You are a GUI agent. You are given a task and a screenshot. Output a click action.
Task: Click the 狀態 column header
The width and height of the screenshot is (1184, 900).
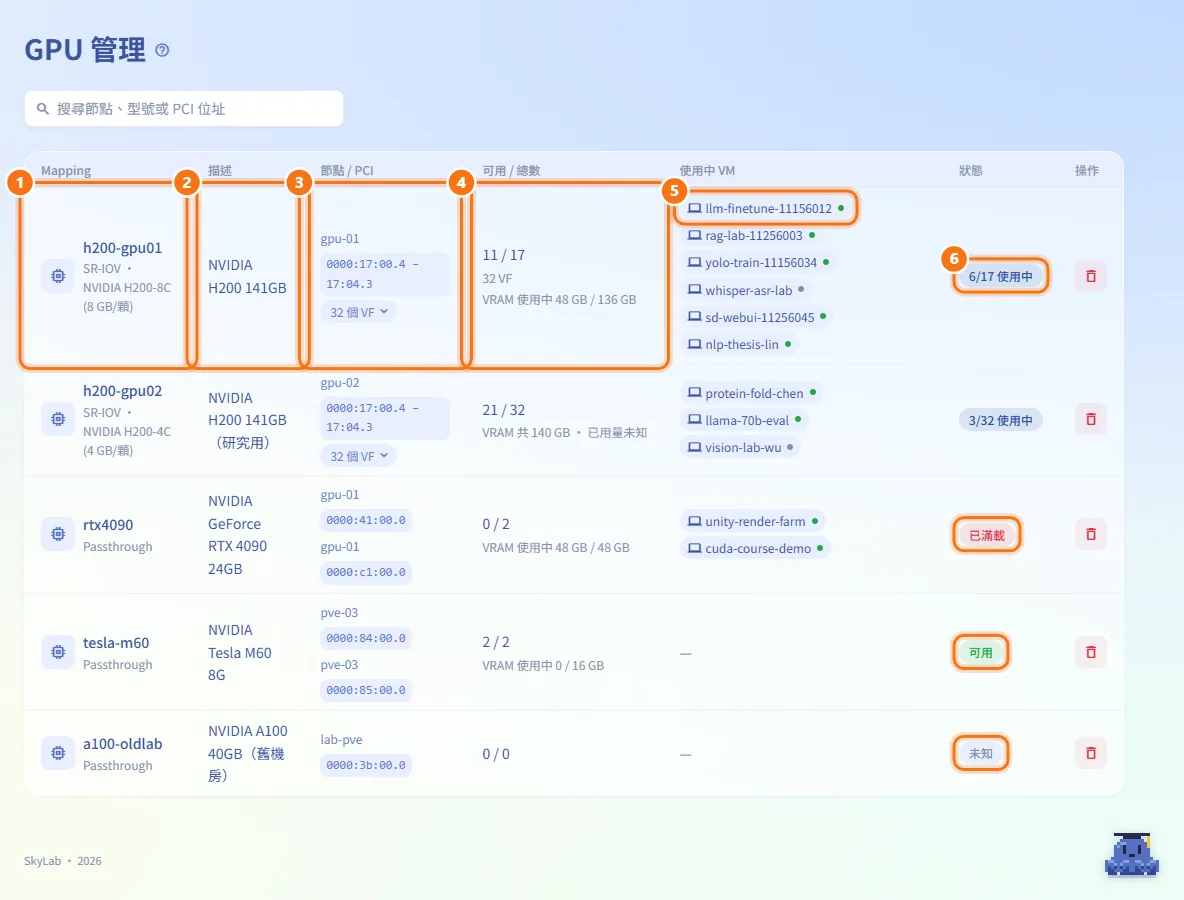click(x=970, y=171)
